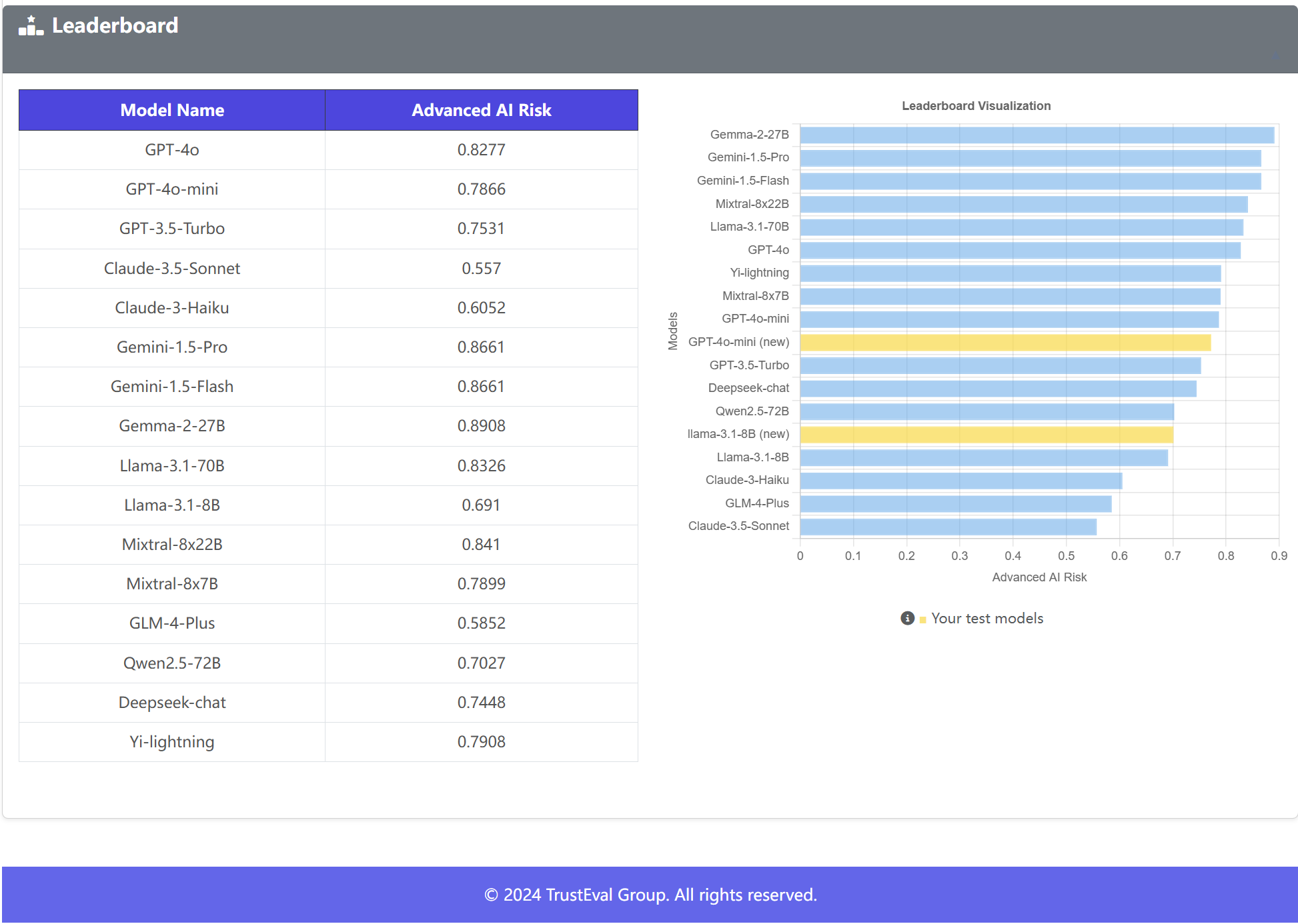
Task: Click the 0.6052 score value
Action: (x=482, y=307)
